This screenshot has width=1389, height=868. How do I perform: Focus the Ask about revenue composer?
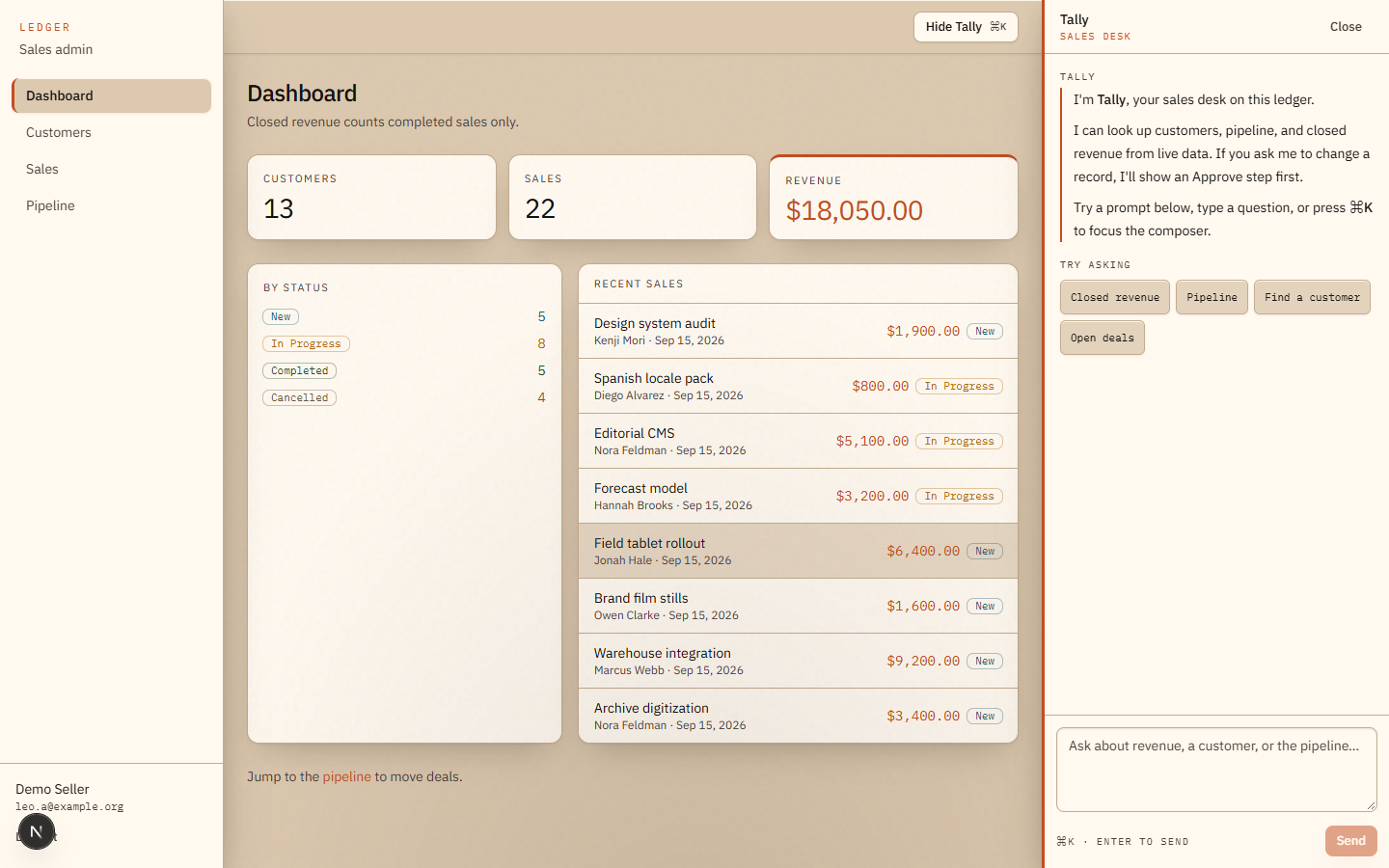tap(1216, 770)
